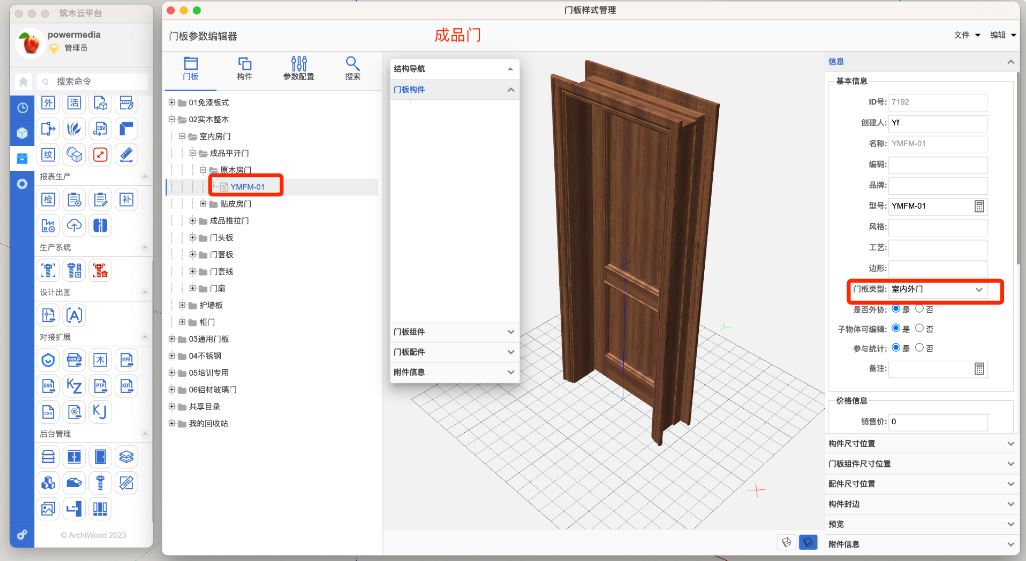Expand the 03通用门板 folder

tap(171, 339)
